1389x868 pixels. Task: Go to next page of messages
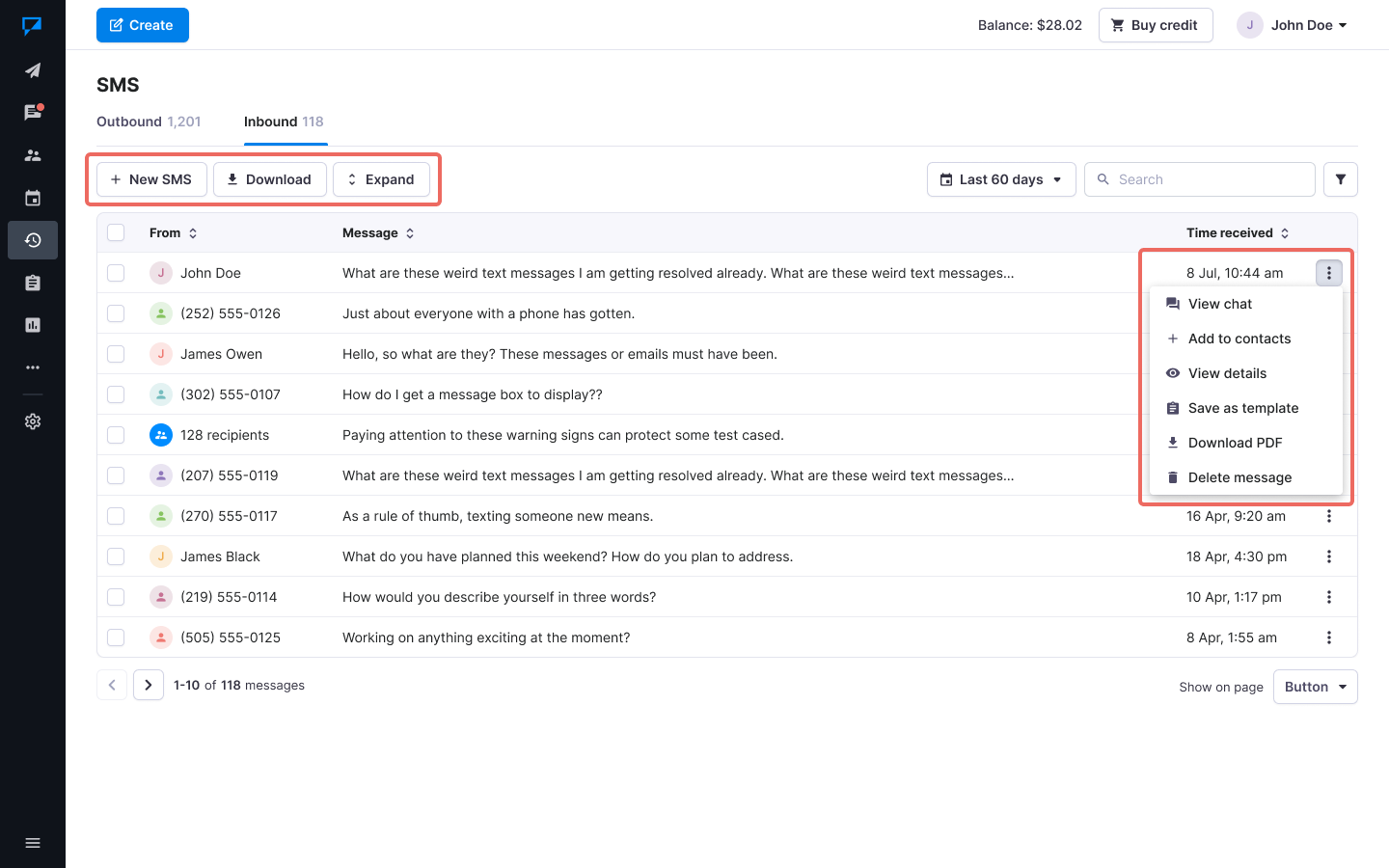point(149,685)
